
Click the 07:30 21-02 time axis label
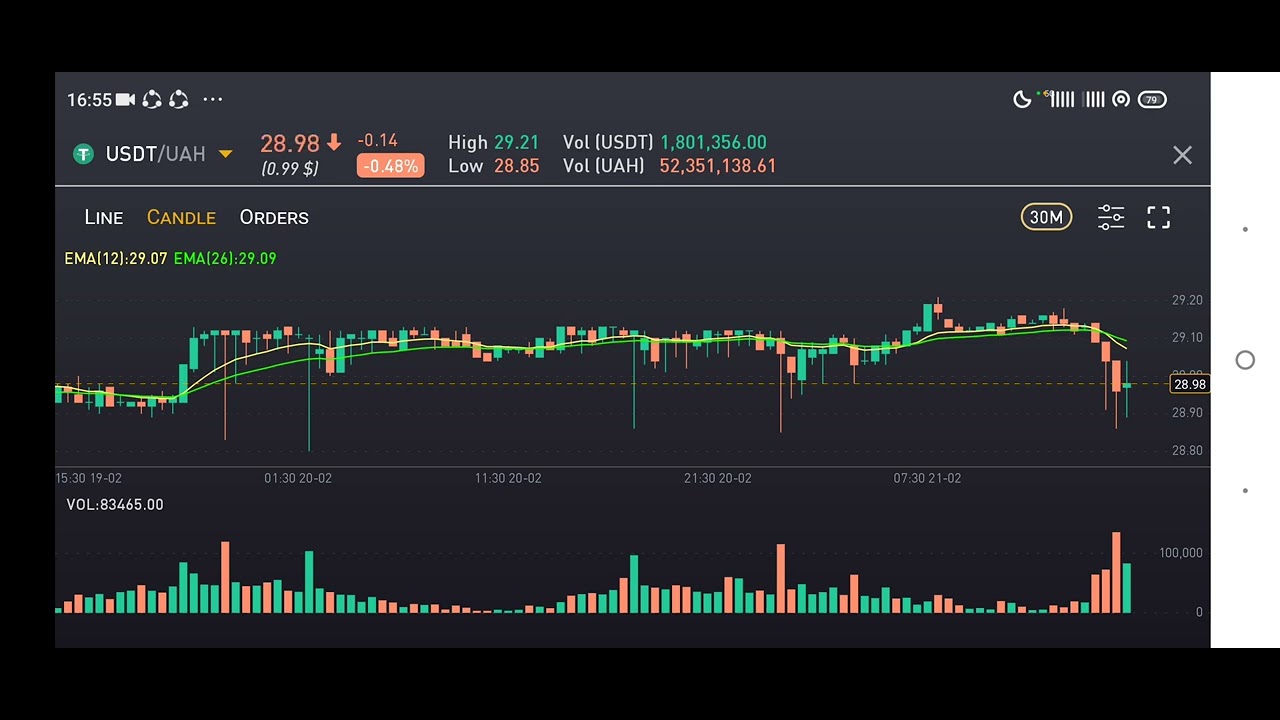(x=927, y=478)
